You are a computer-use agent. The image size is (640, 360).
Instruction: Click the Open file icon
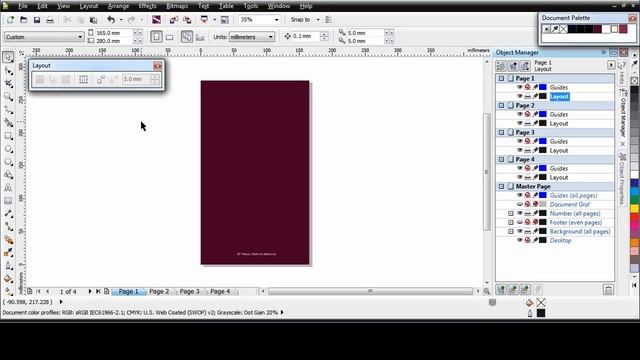point(24,20)
